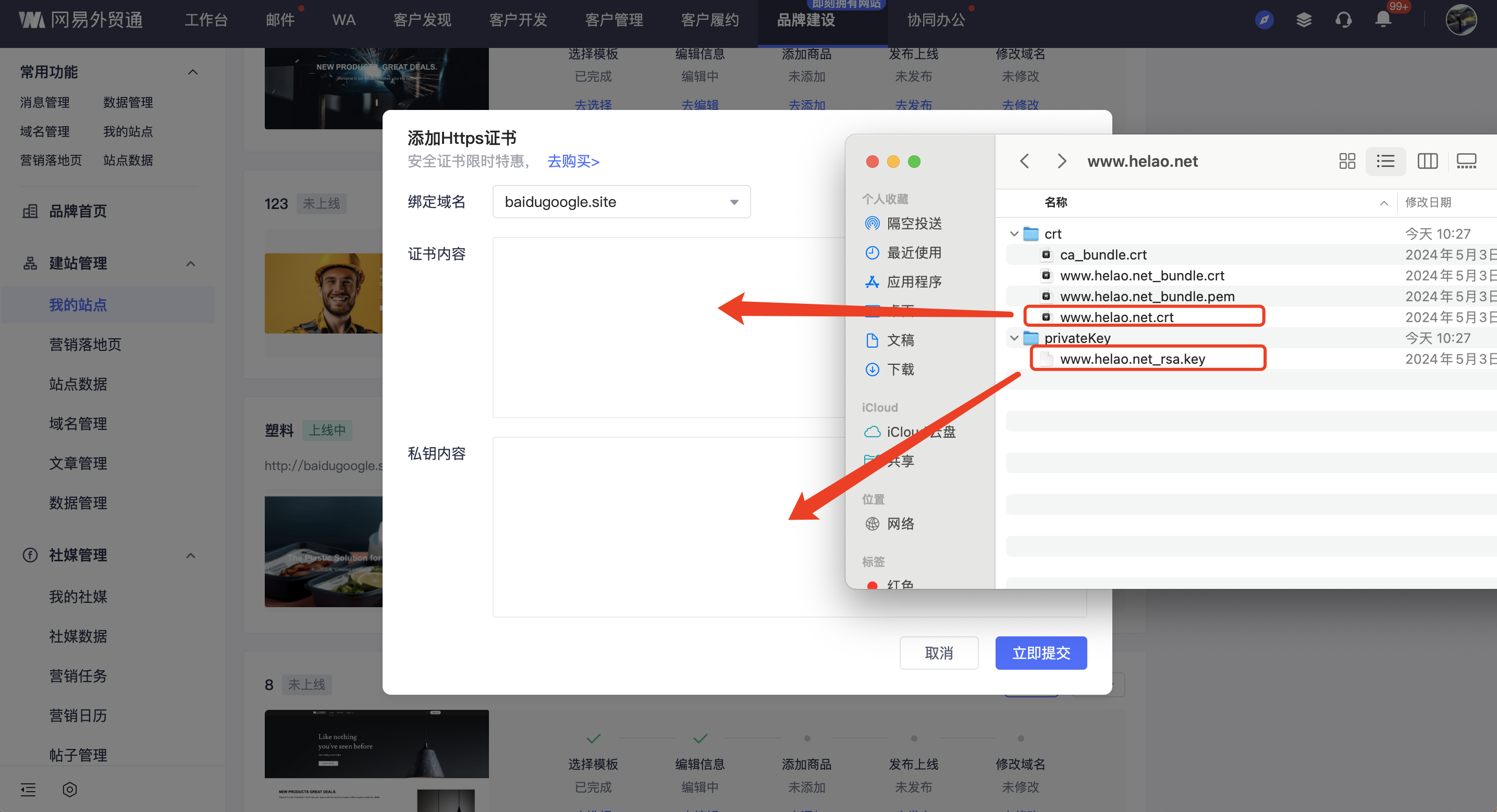This screenshot has width=1497, height=812.
Task: Collapse the 建站管理 sidebar section
Action: (191, 263)
